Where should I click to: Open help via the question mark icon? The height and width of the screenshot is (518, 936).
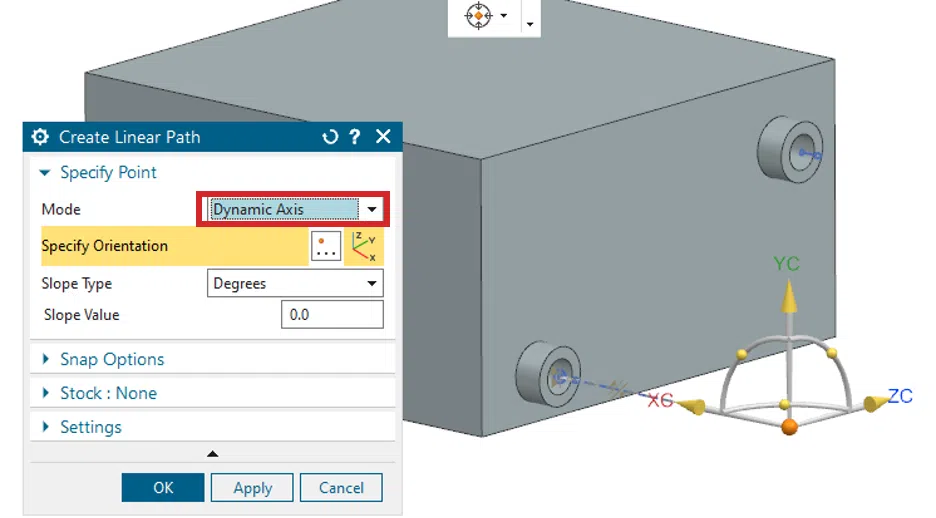click(355, 137)
